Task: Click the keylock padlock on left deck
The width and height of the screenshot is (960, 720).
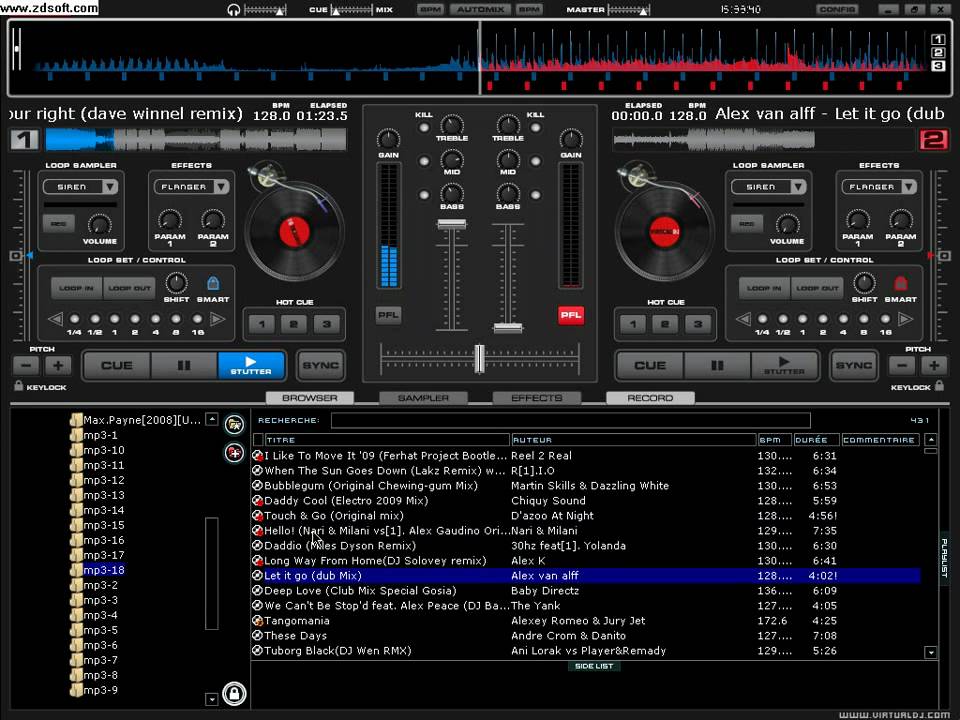Action: (19, 386)
